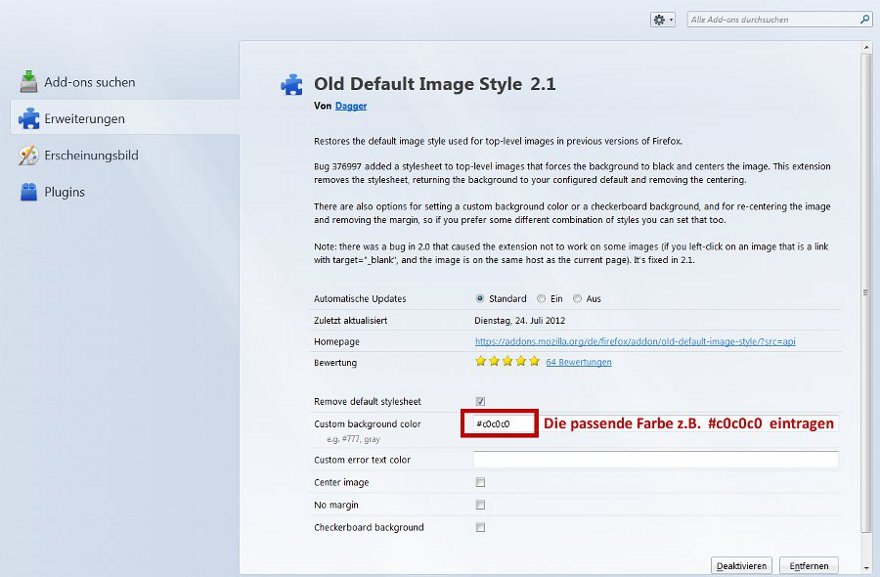Click the Entfernen button
The height and width of the screenshot is (577, 880).
[809, 566]
